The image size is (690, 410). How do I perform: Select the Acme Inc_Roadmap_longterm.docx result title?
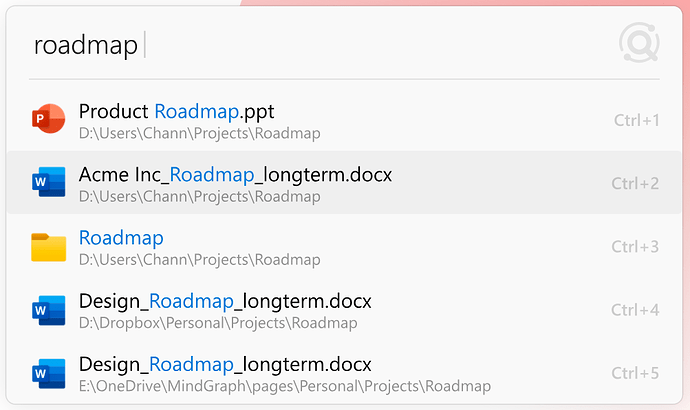click(x=235, y=175)
